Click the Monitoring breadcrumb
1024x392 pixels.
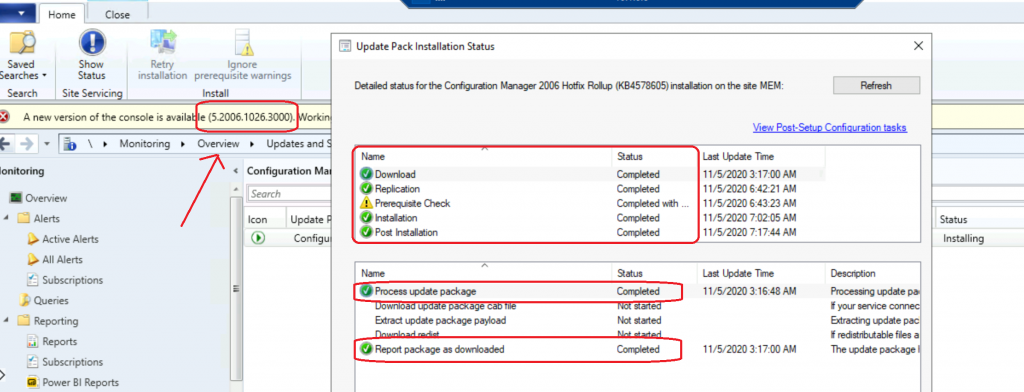coord(144,144)
